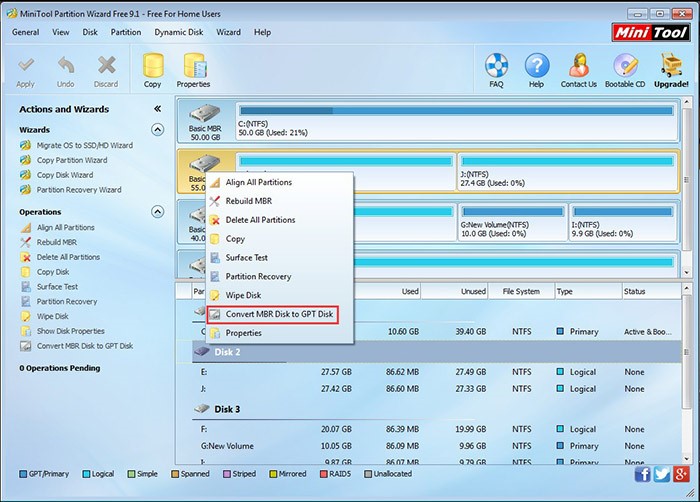Open the Dynamic Disk menu
The width and height of the screenshot is (700, 502).
pyautogui.click(x=179, y=32)
